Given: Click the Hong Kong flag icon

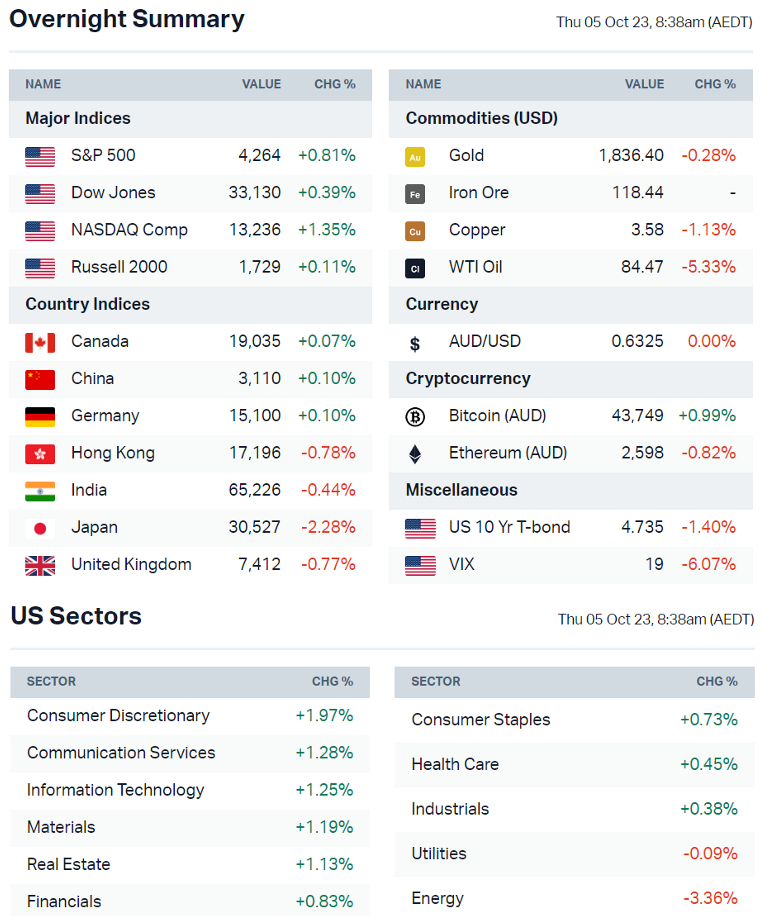Looking at the screenshot, I should pyautogui.click(x=40, y=454).
